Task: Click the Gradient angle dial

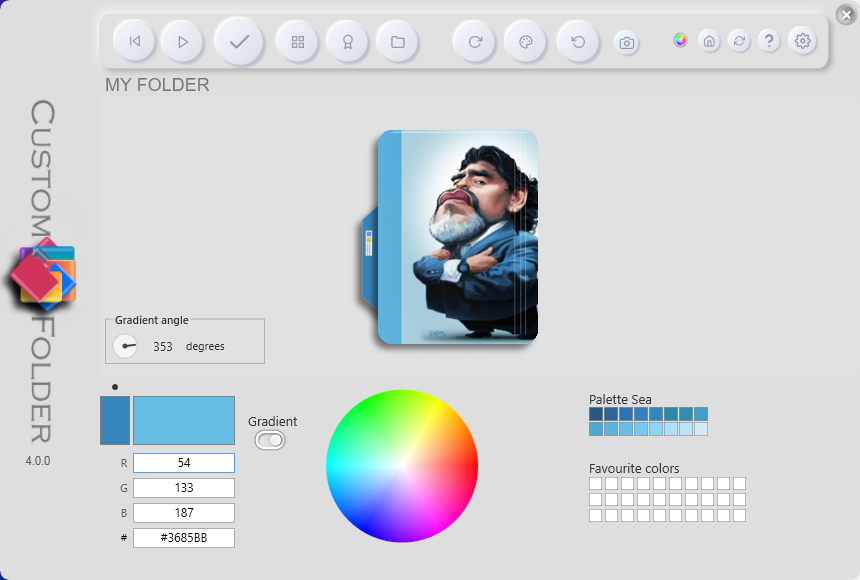Action: point(125,346)
